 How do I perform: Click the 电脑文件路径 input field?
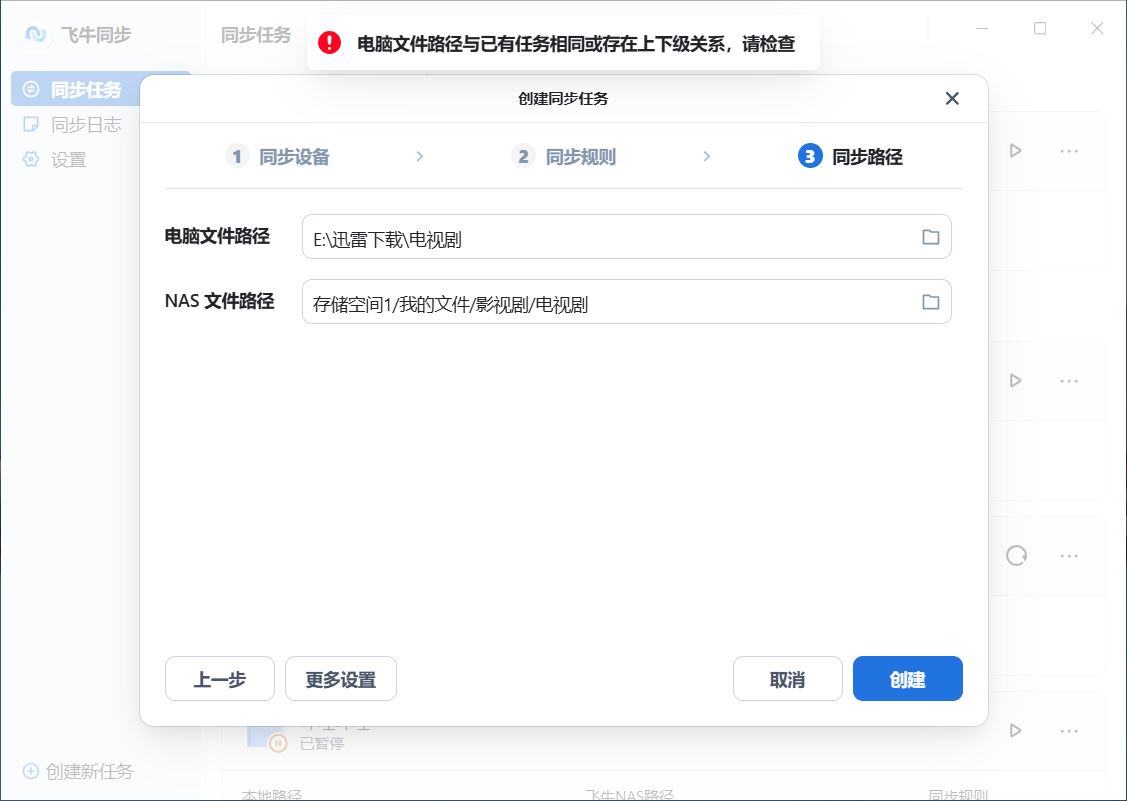(x=626, y=237)
